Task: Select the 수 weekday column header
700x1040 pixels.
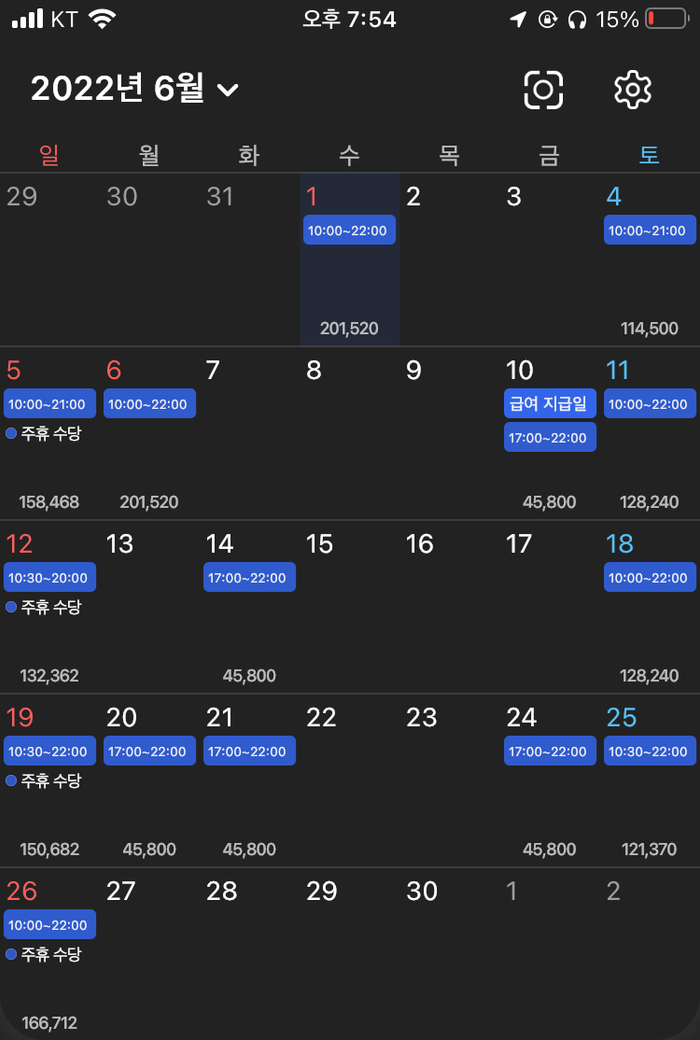Action: click(x=349, y=155)
